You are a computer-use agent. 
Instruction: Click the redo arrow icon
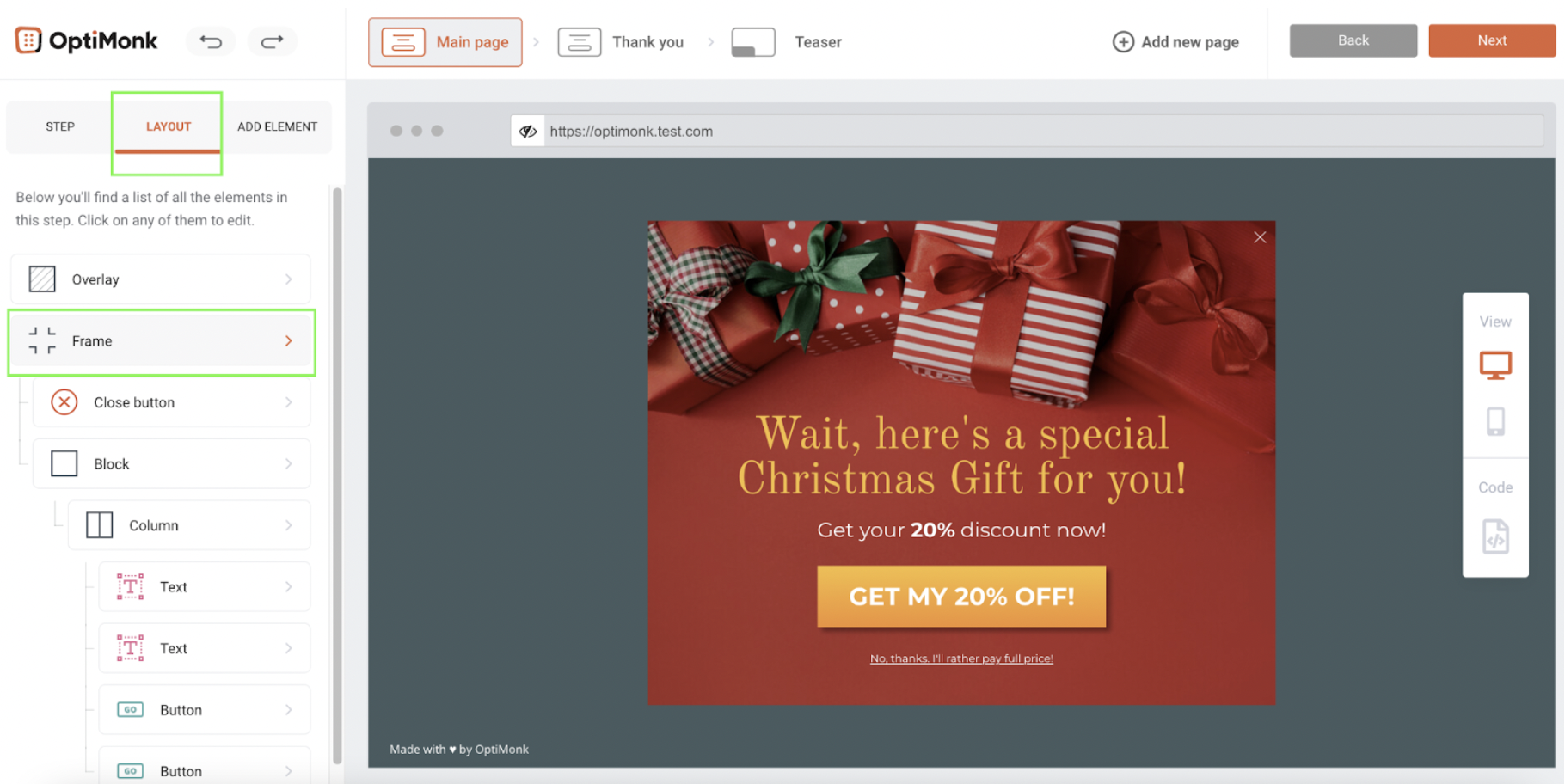tap(273, 41)
